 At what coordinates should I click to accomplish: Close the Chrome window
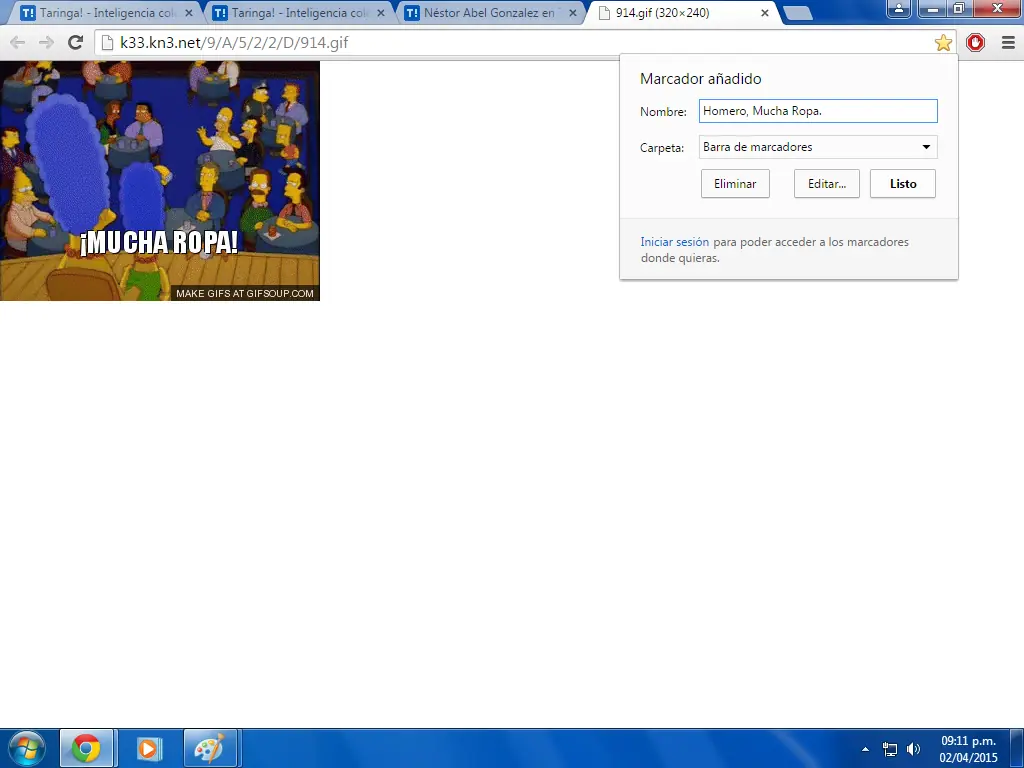point(997,8)
